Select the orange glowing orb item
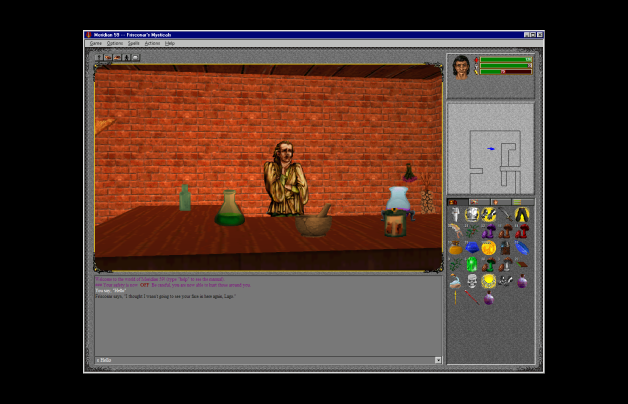Screen dimensions: 628x404 (489, 248)
